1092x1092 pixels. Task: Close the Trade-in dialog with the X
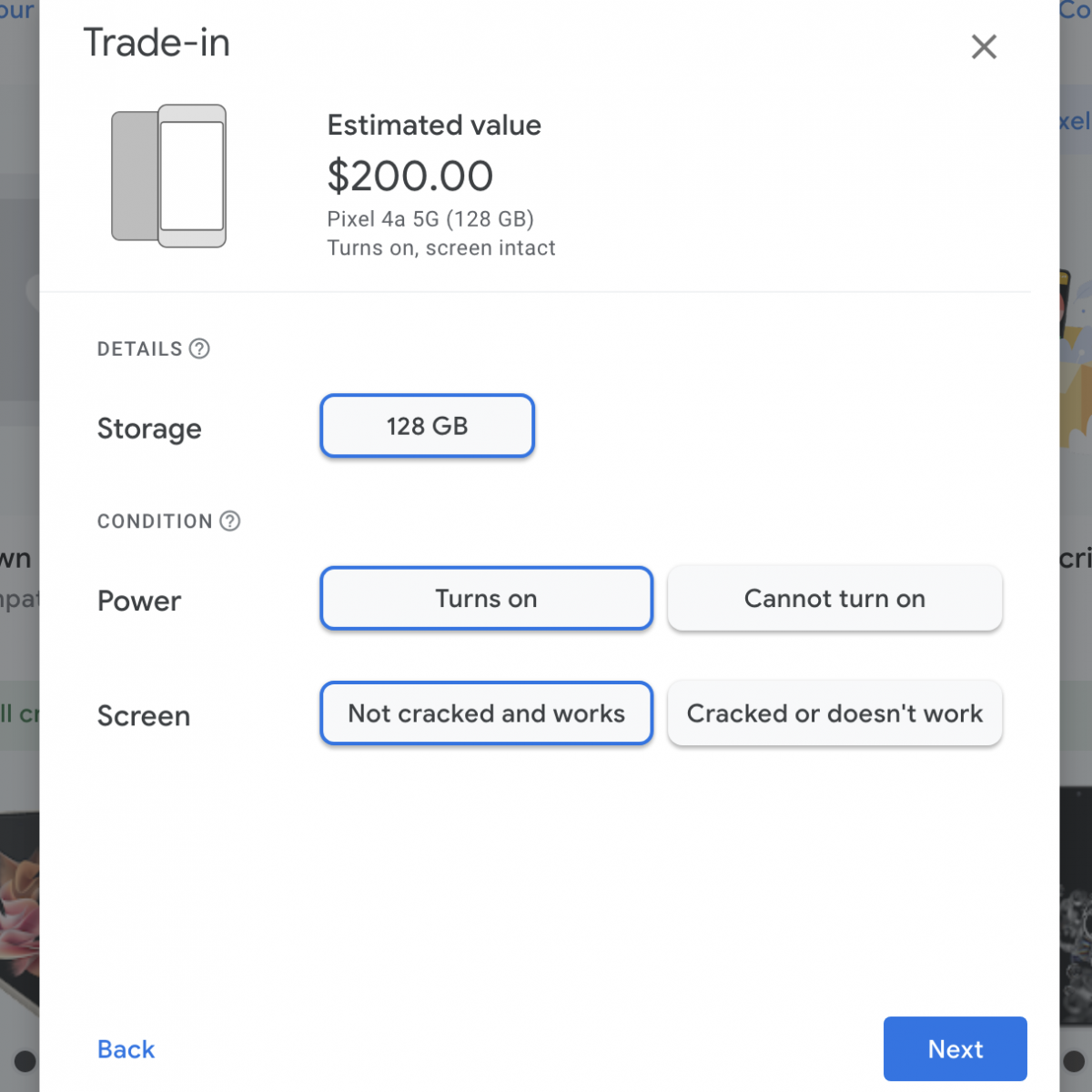click(984, 46)
